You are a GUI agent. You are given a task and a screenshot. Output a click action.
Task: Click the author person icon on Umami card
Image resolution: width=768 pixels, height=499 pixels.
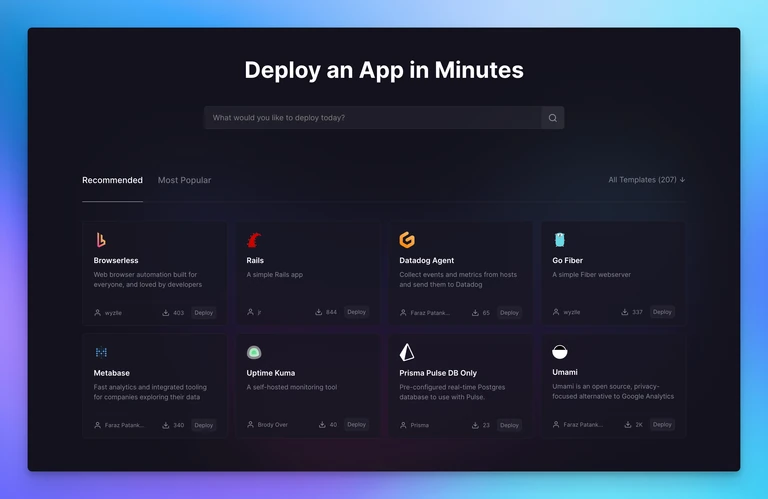click(556, 425)
